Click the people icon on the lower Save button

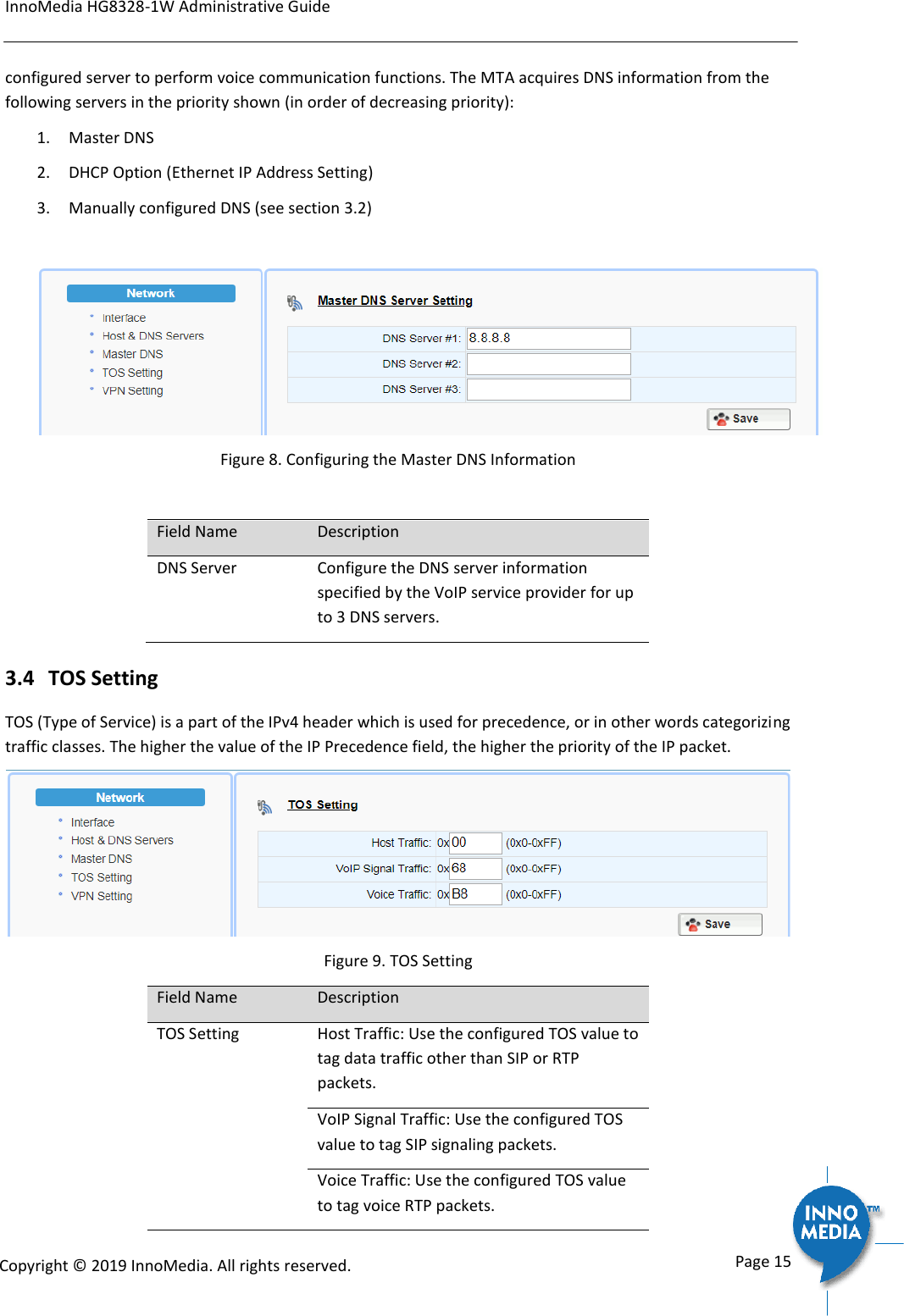click(692, 923)
